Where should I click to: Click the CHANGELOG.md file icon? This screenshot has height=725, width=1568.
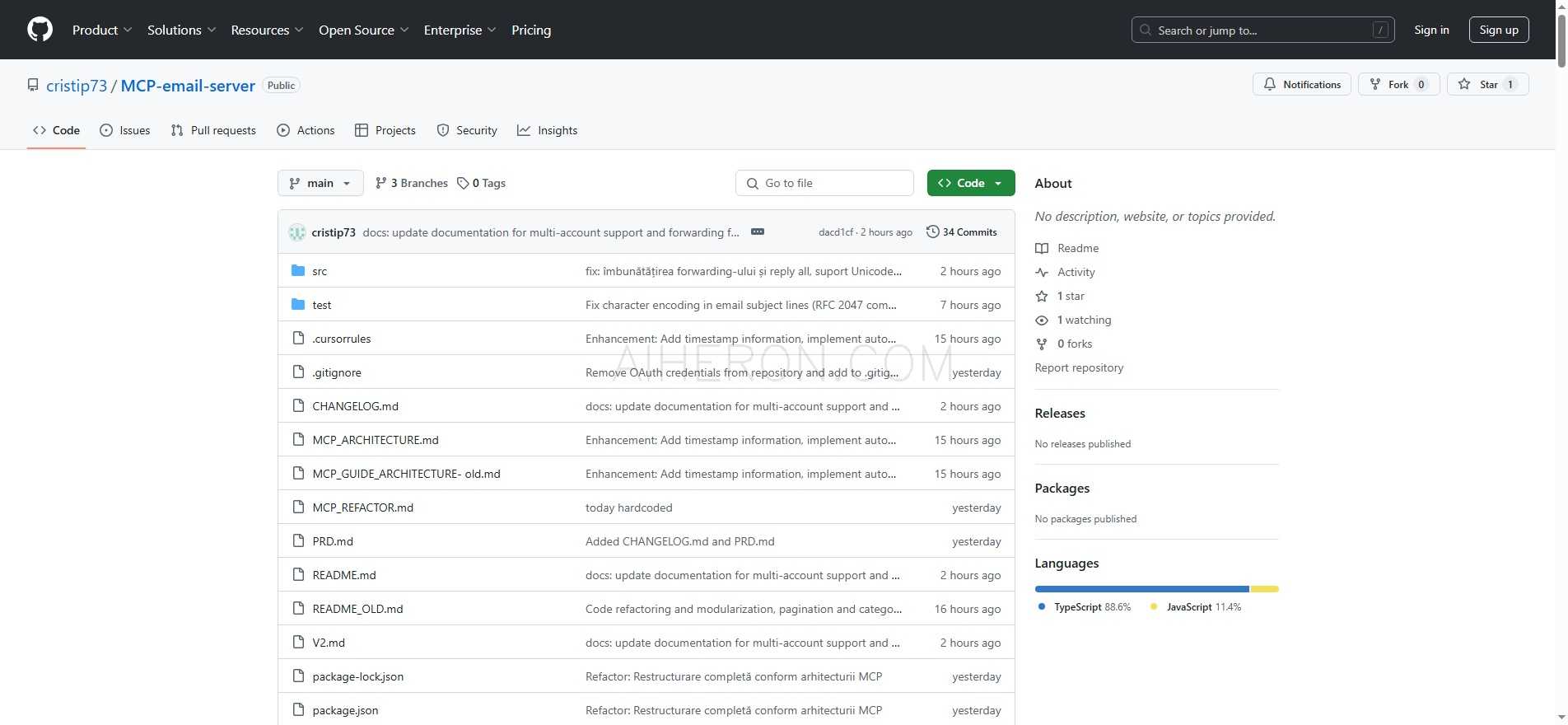(x=298, y=406)
